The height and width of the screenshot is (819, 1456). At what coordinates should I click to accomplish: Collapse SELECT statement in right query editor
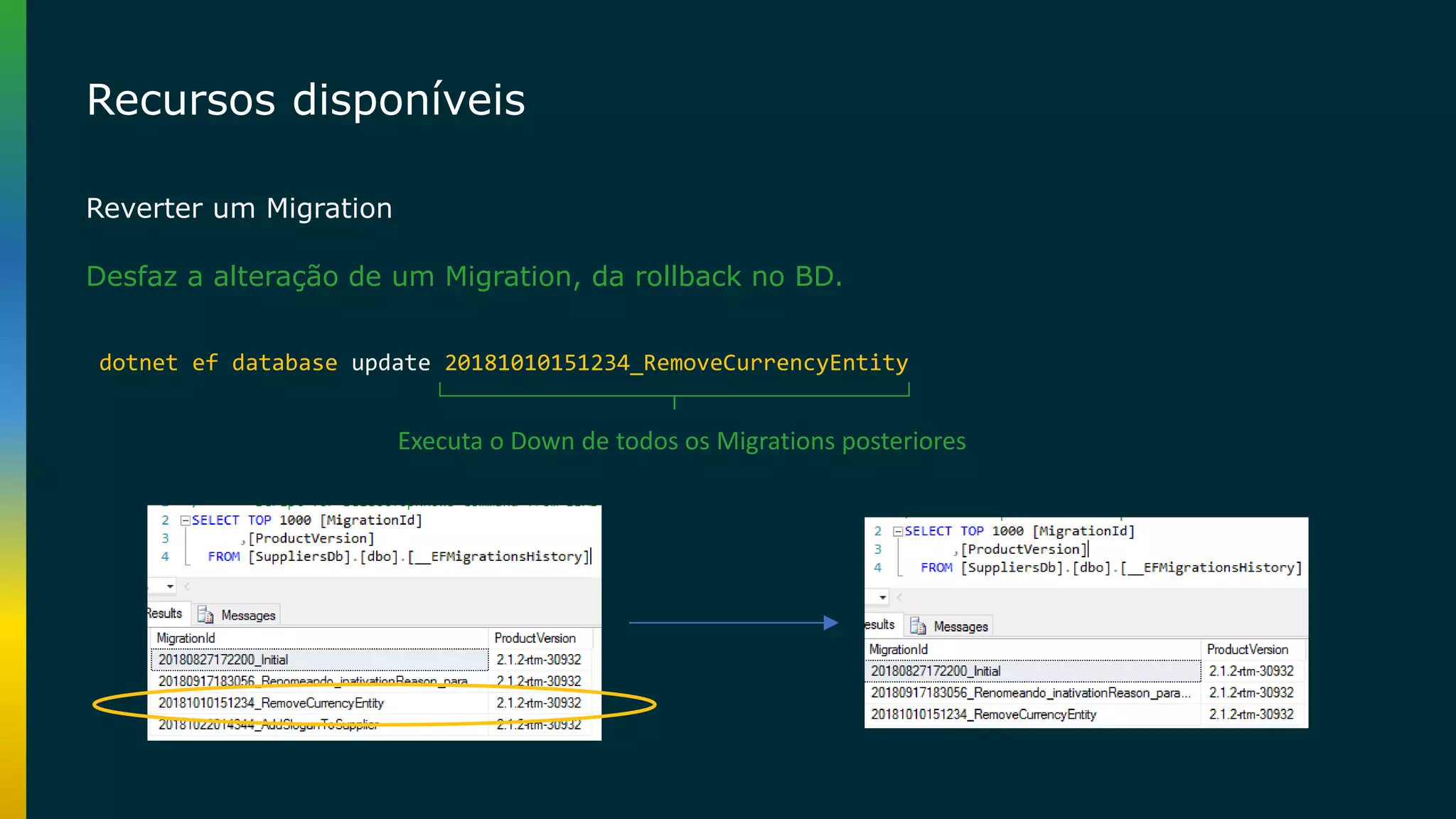coord(898,531)
